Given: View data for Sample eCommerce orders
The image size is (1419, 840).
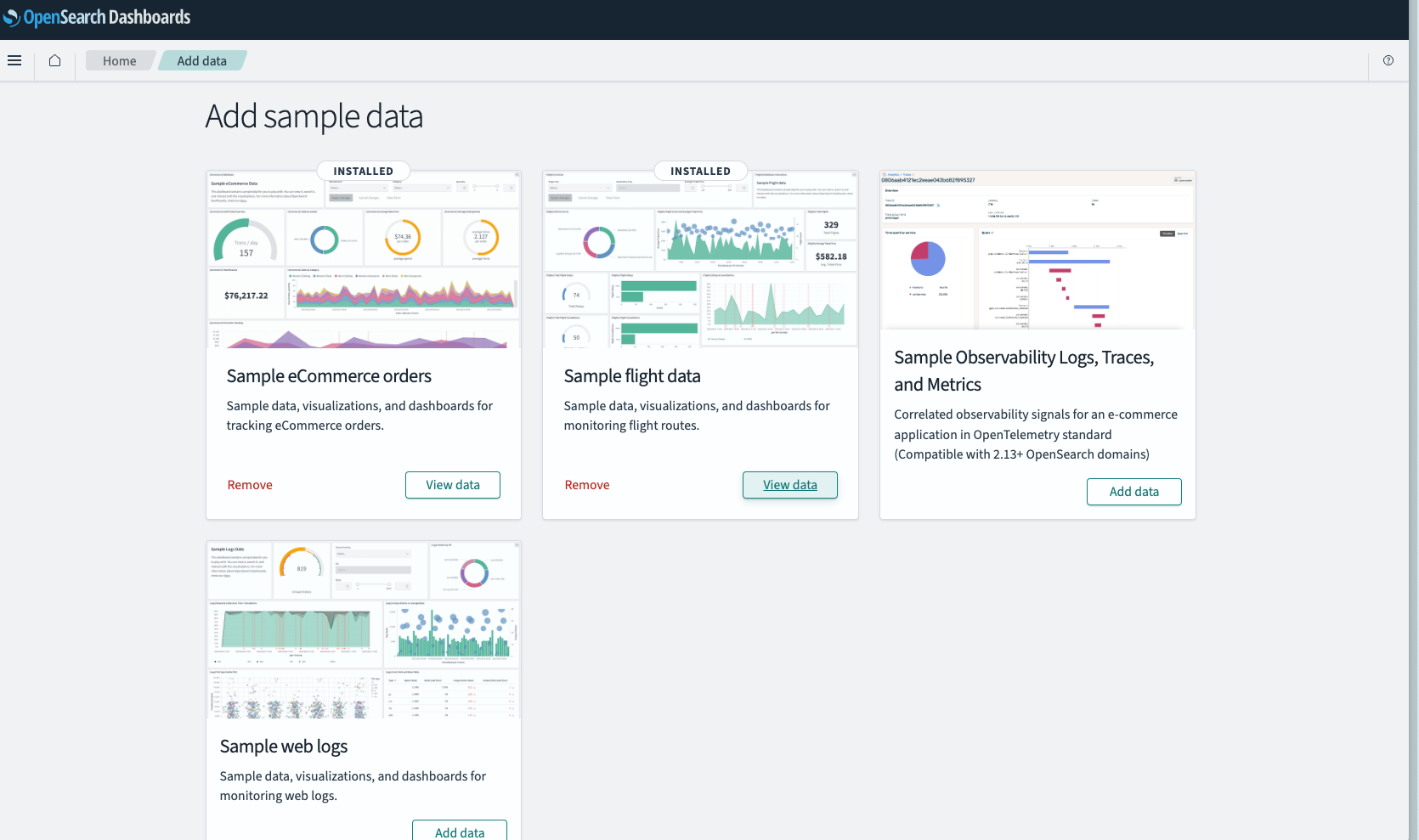Looking at the screenshot, I should [453, 485].
